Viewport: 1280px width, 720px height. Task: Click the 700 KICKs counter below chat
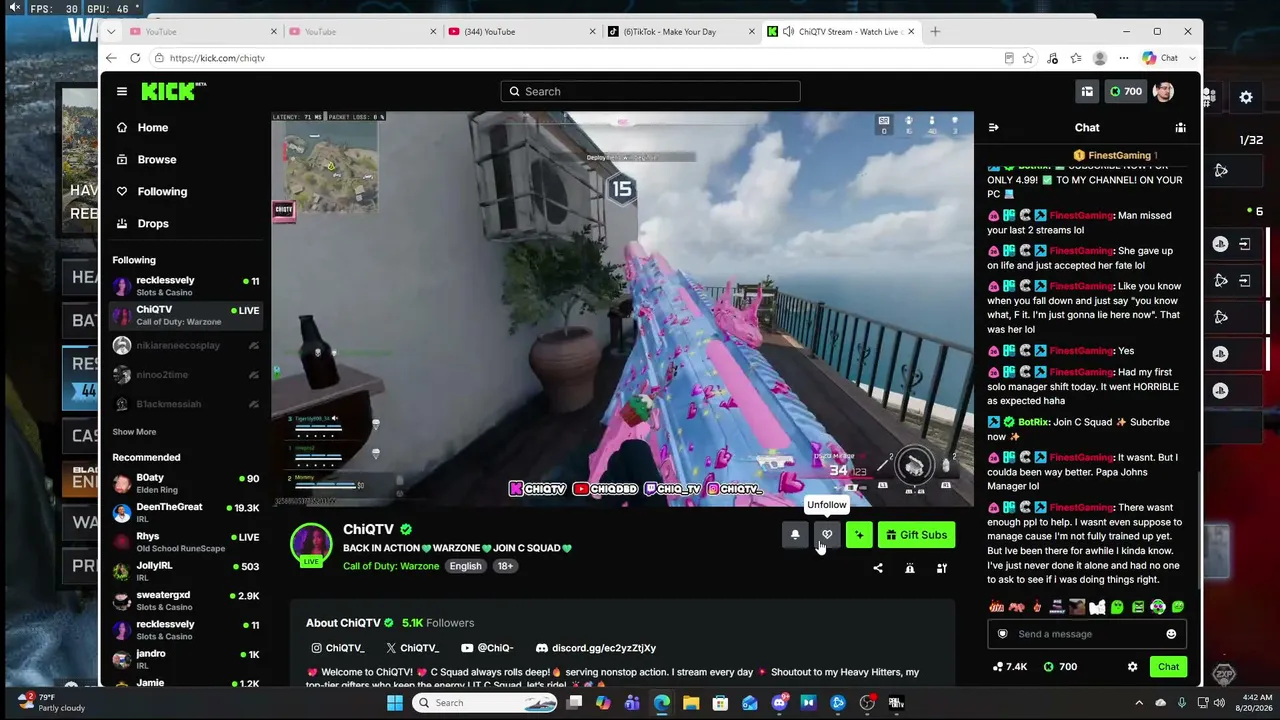(x=1060, y=667)
